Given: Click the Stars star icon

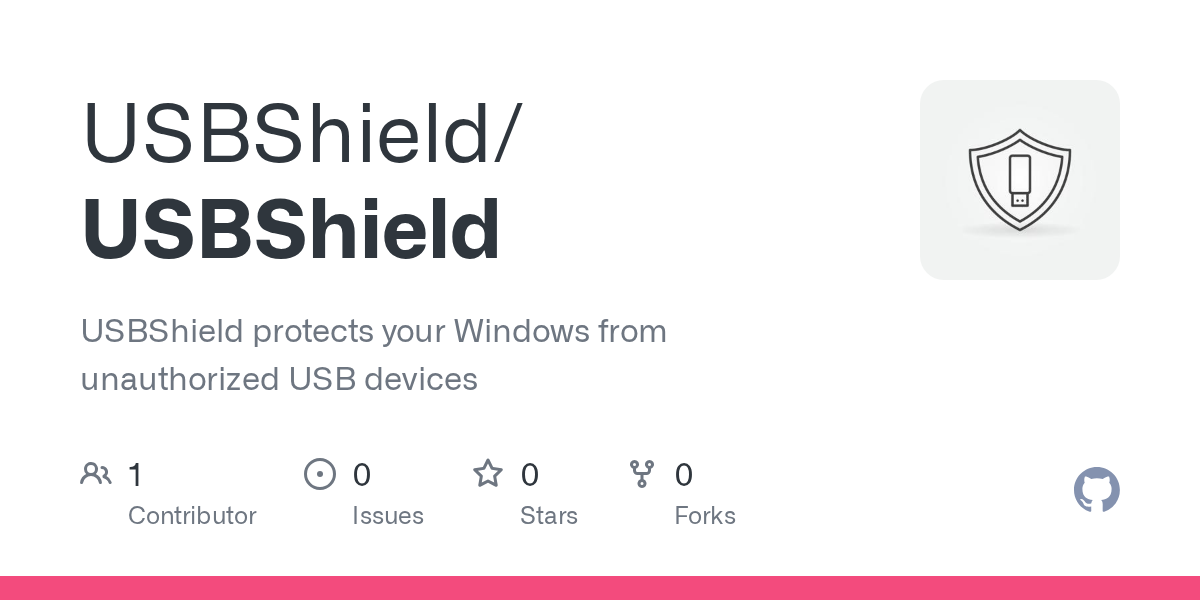Looking at the screenshot, I should click(488, 473).
